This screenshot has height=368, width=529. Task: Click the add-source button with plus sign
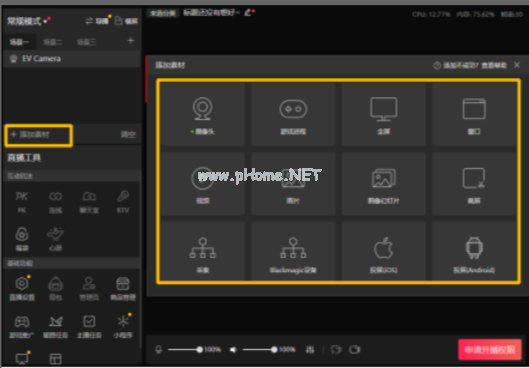[x=38, y=135]
